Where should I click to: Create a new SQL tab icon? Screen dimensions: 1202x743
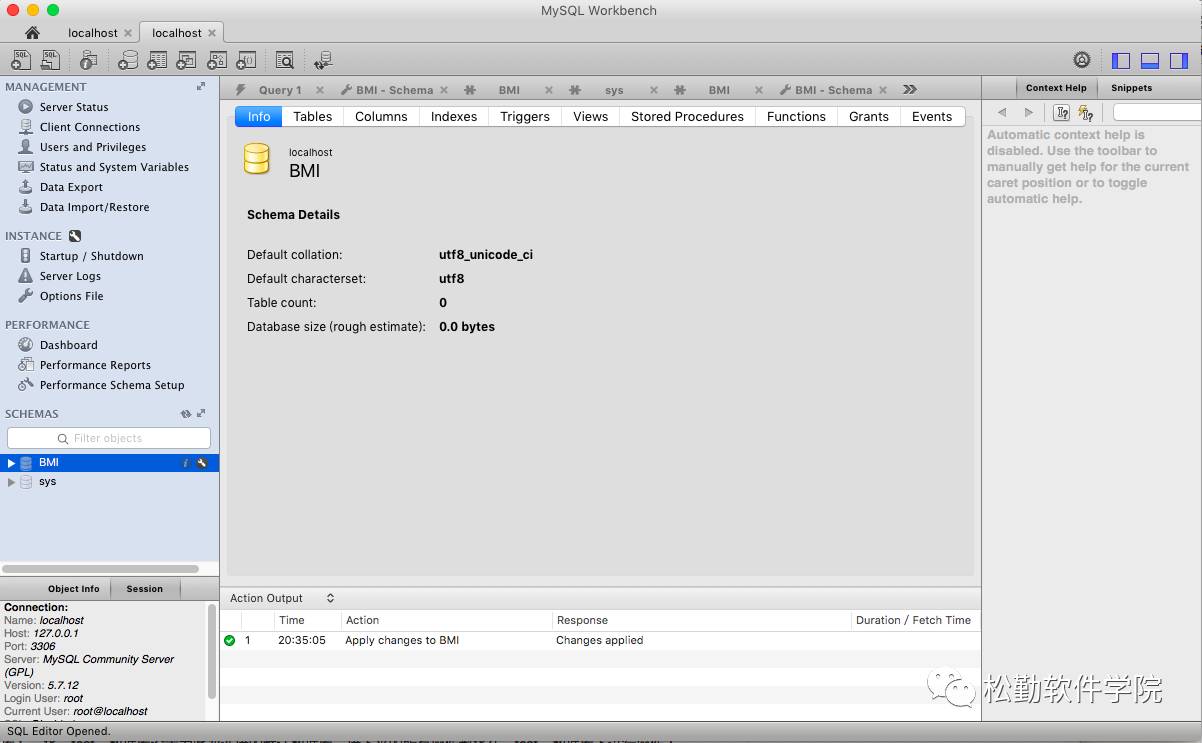point(20,60)
